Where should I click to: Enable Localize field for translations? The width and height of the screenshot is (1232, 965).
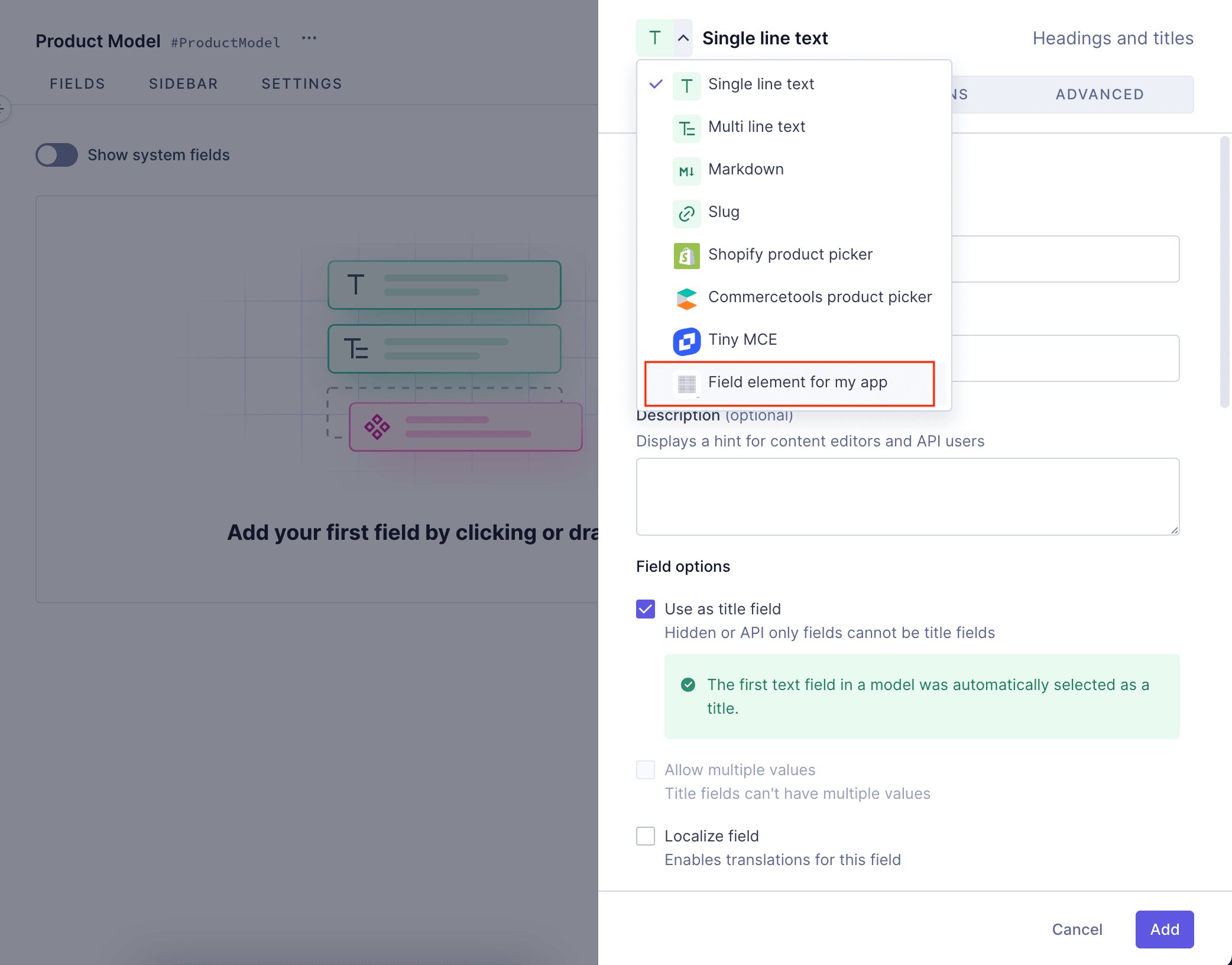coord(645,836)
